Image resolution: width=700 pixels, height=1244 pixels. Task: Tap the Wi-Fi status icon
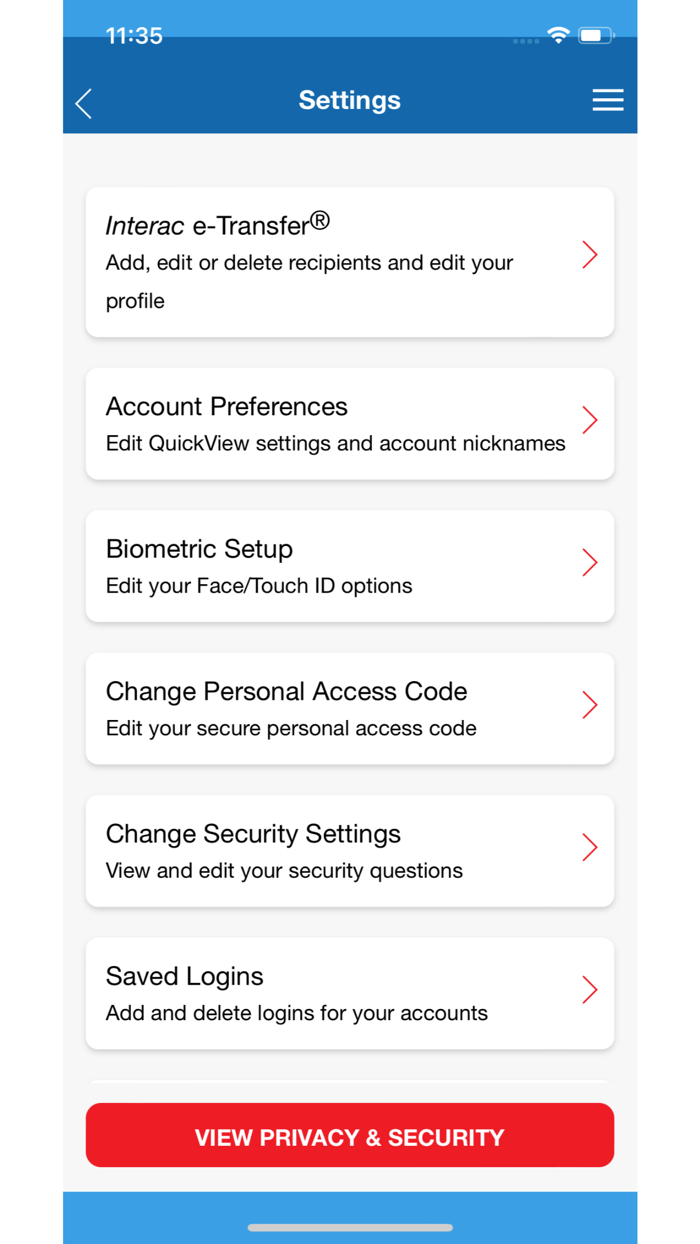pyautogui.click(x=558, y=36)
